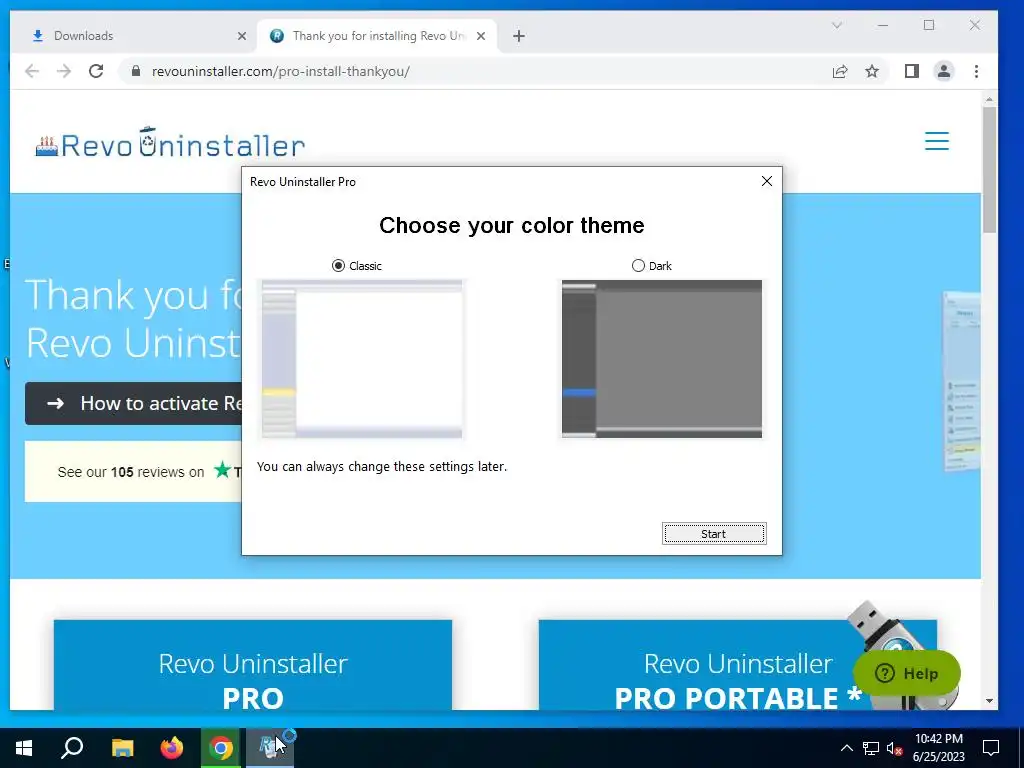Click the page vertical scrollbar thumb
1024x768 pixels.
[989, 170]
